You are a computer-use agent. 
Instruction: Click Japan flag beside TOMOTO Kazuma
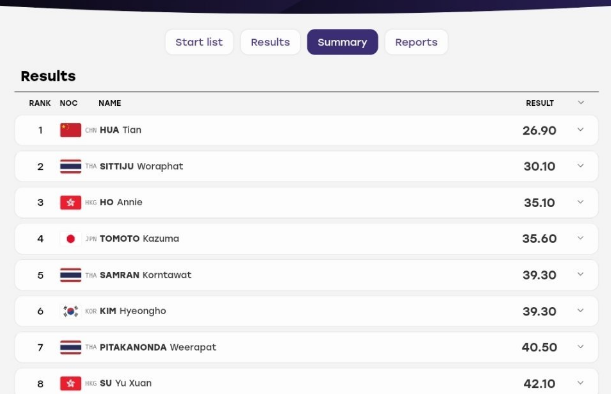coord(71,239)
